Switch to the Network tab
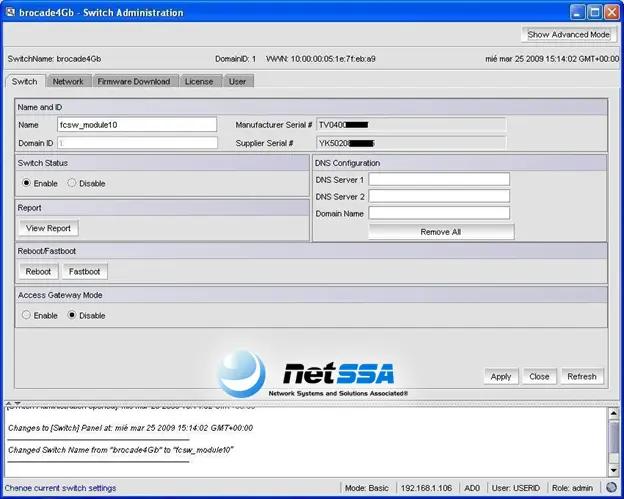Screen dimensions: 624x499 coord(68,81)
